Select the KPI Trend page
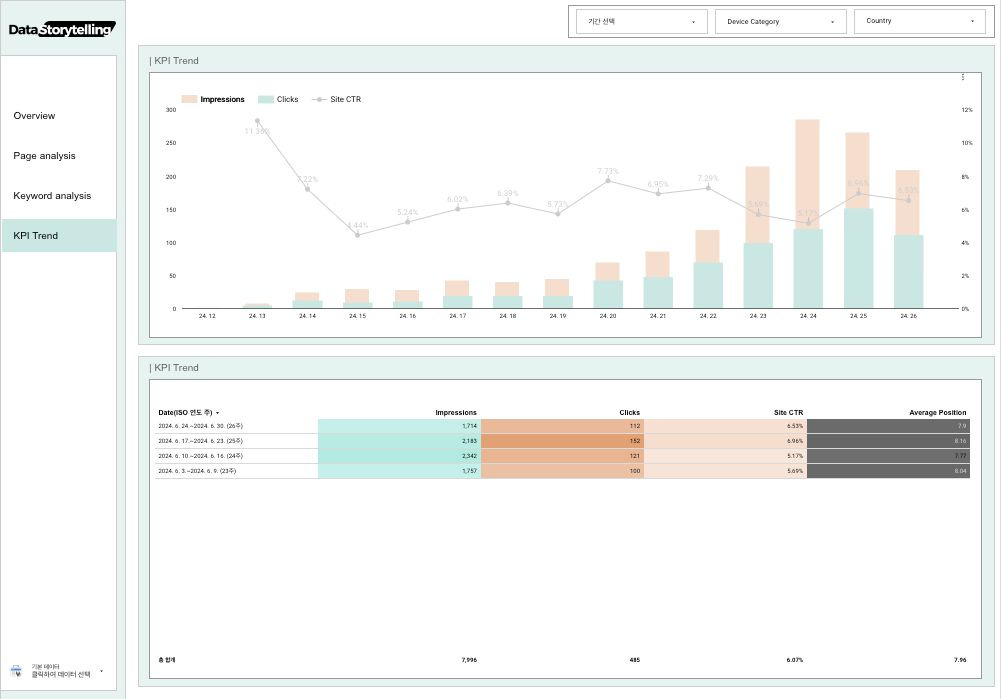The height and width of the screenshot is (699, 1001). point(59,236)
